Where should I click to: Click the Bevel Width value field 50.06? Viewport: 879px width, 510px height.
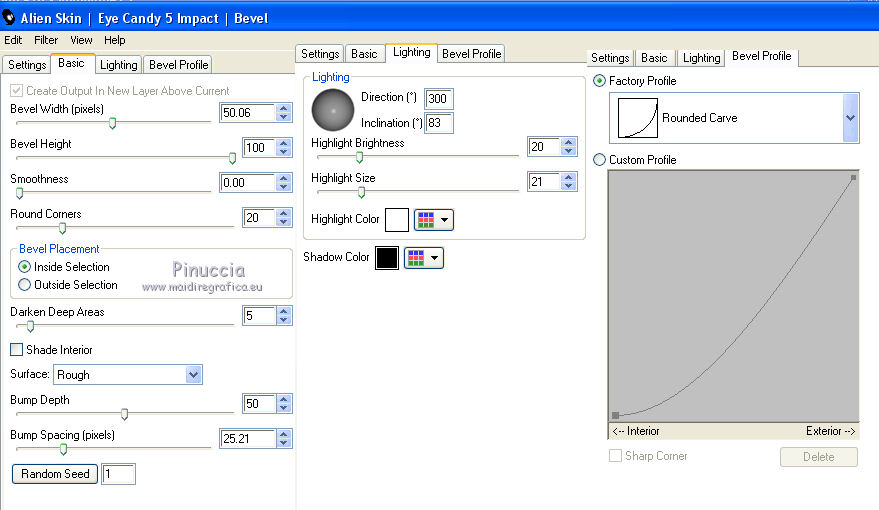(248, 113)
